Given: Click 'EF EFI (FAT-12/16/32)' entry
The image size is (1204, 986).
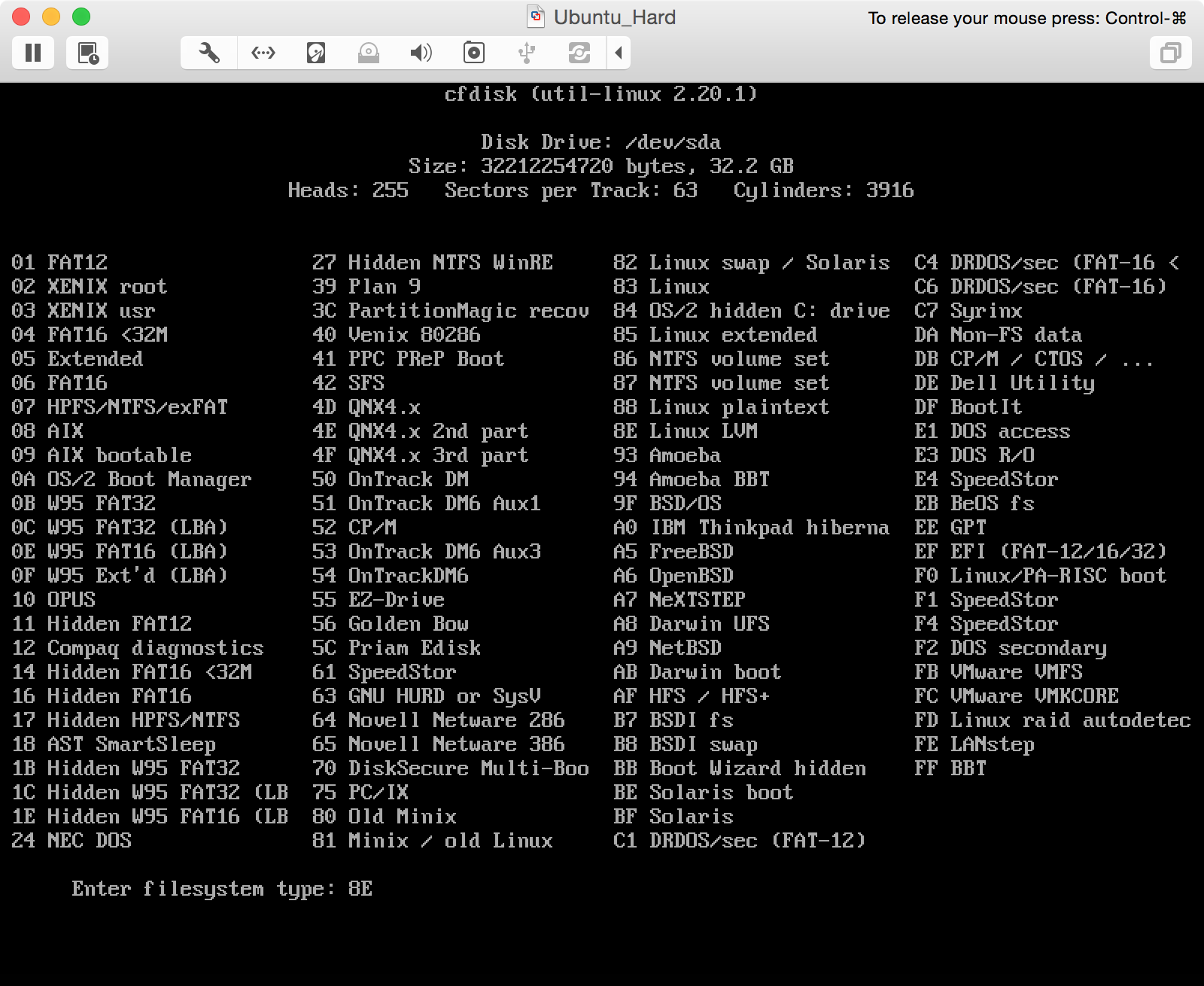Looking at the screenshot, I should pos(1041,552).
